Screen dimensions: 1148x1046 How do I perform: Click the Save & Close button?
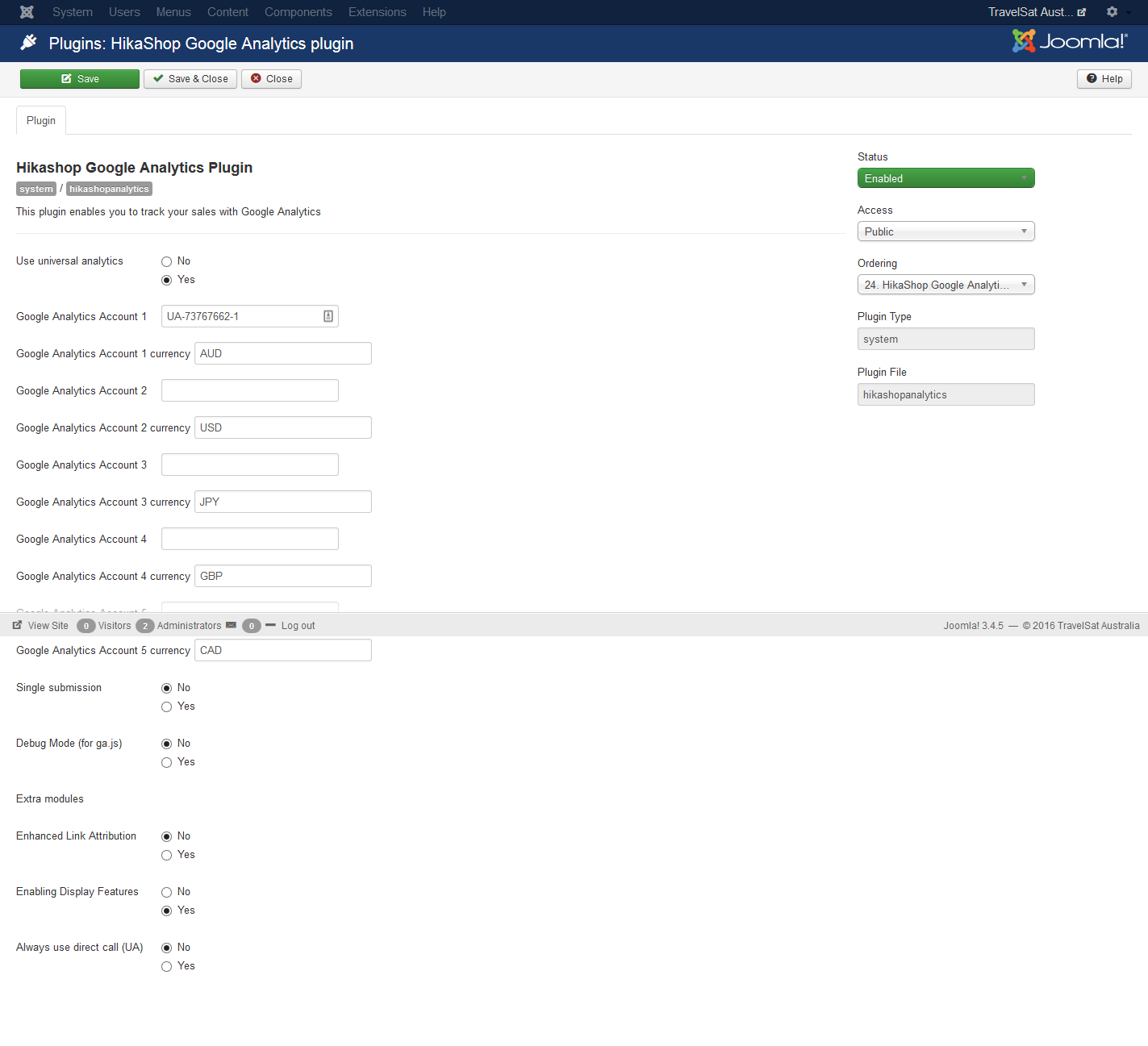190,79
